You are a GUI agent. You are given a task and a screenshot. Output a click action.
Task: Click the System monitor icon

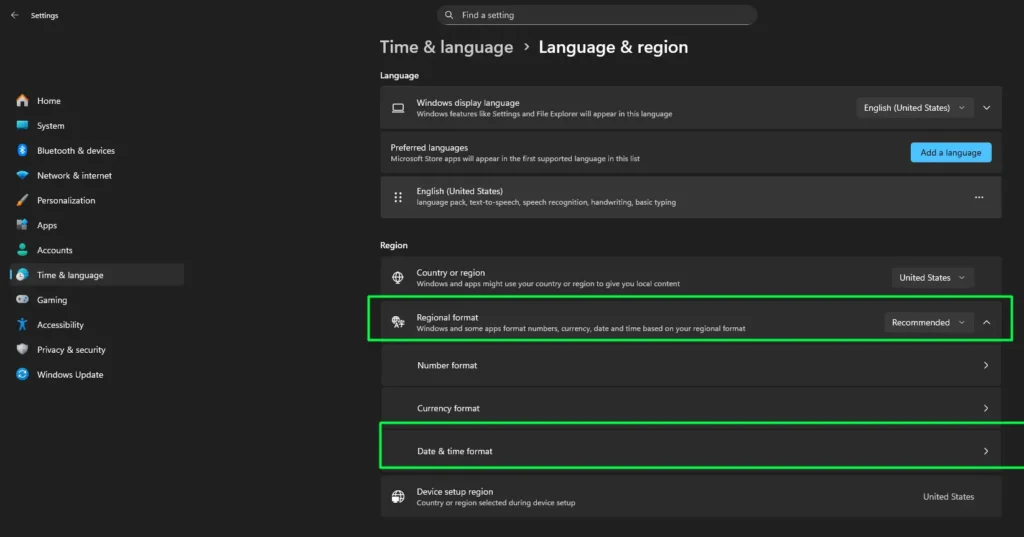tap(22, 125)
